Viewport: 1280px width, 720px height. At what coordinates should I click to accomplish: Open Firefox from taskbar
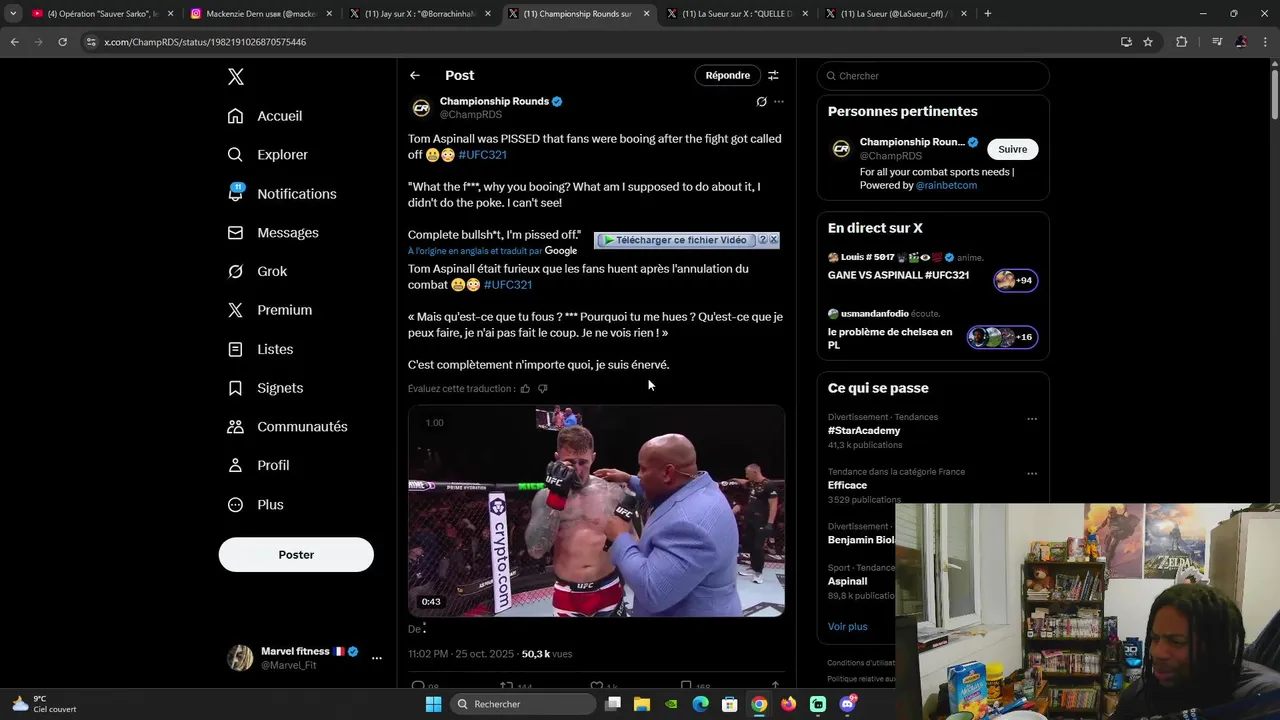[x=789, y=704]
